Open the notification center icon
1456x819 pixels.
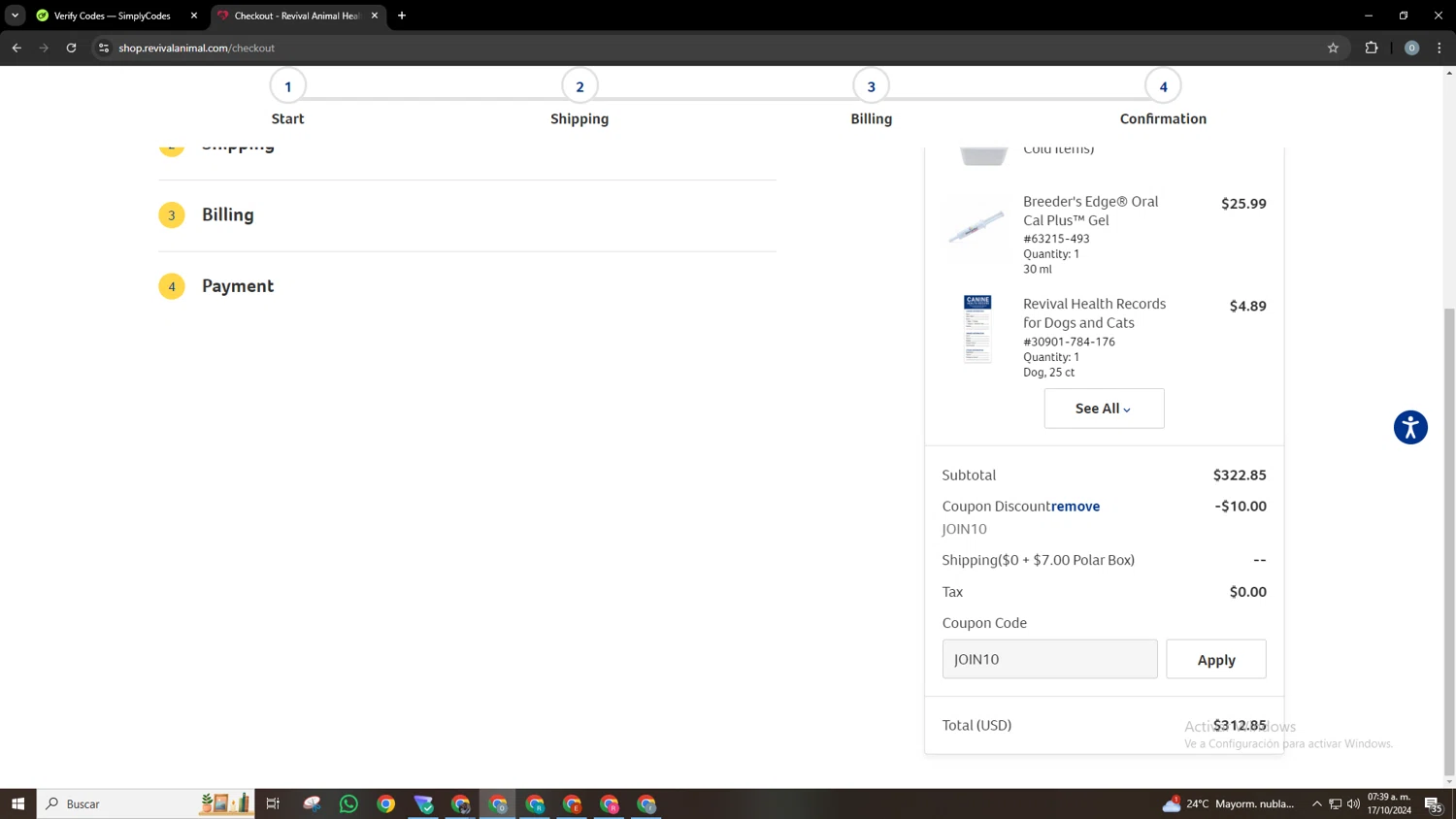(x=1433, y=803)
